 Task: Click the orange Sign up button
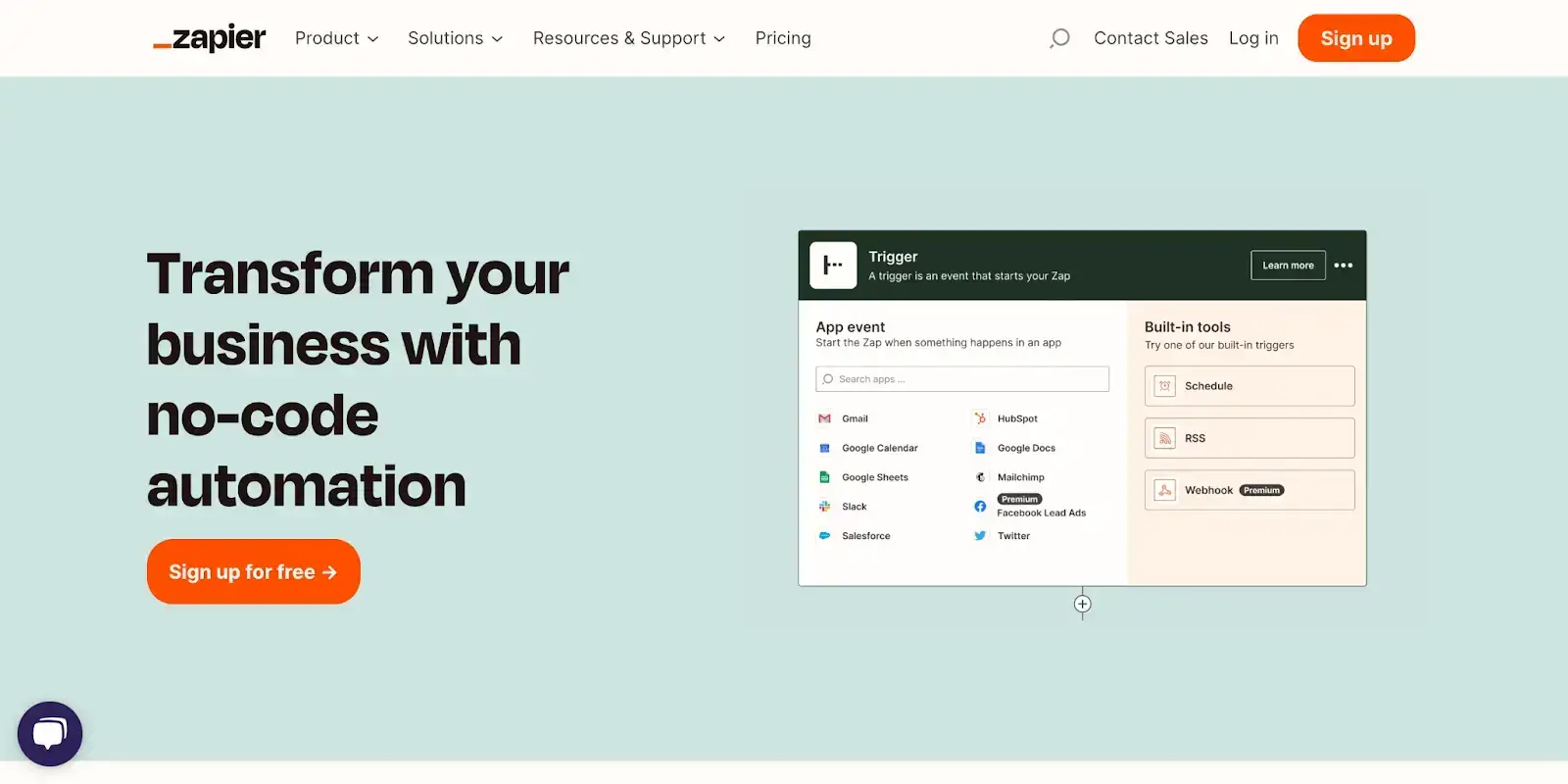tap(1356, 38)
